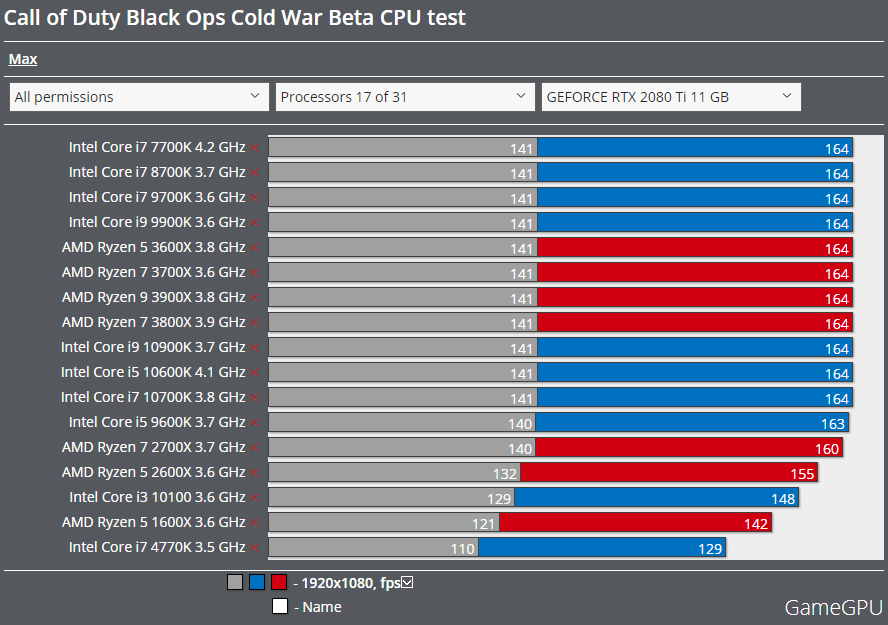Click the 155 value on the Ryzen 5 2600X bar

point(802,474)
